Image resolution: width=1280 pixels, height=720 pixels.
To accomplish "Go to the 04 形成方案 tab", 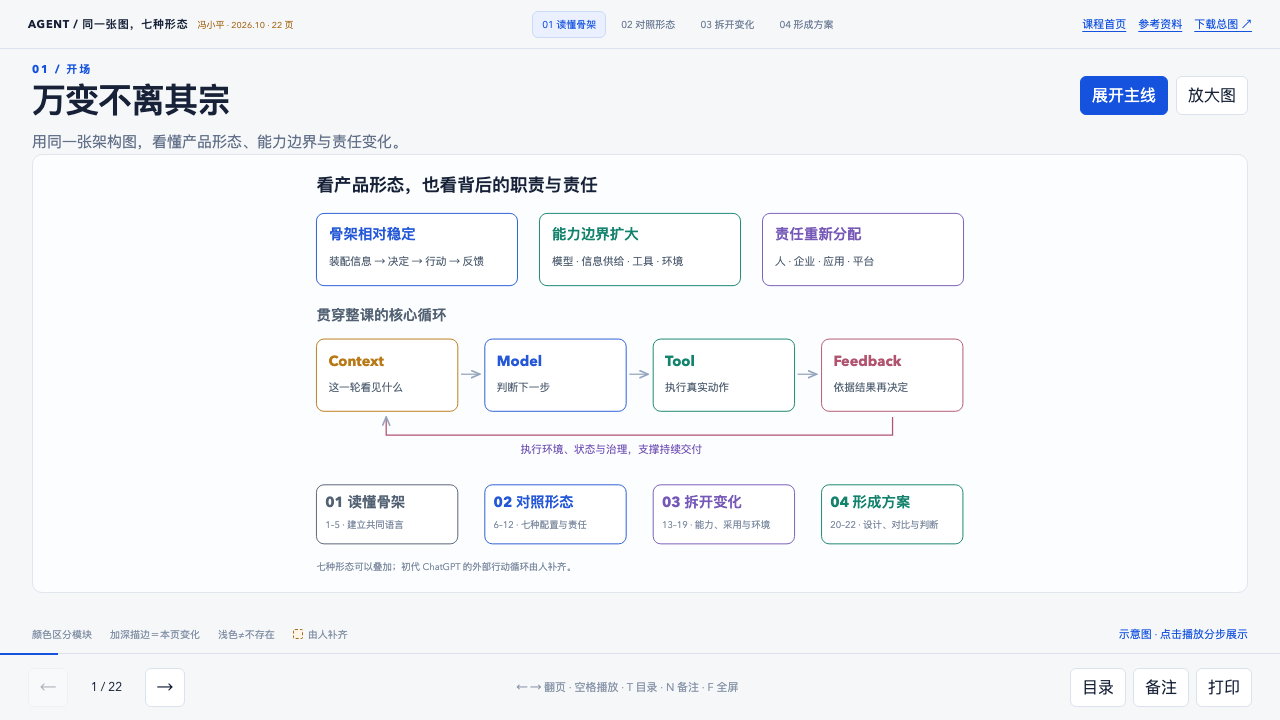I will 806,24.
